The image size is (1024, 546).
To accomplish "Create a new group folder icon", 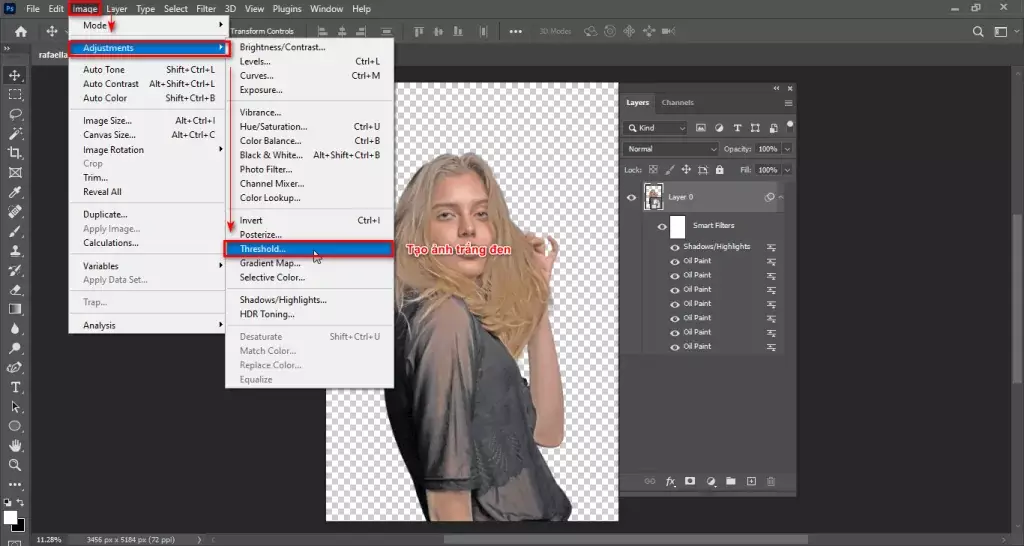I will click(x=731, y=481).
